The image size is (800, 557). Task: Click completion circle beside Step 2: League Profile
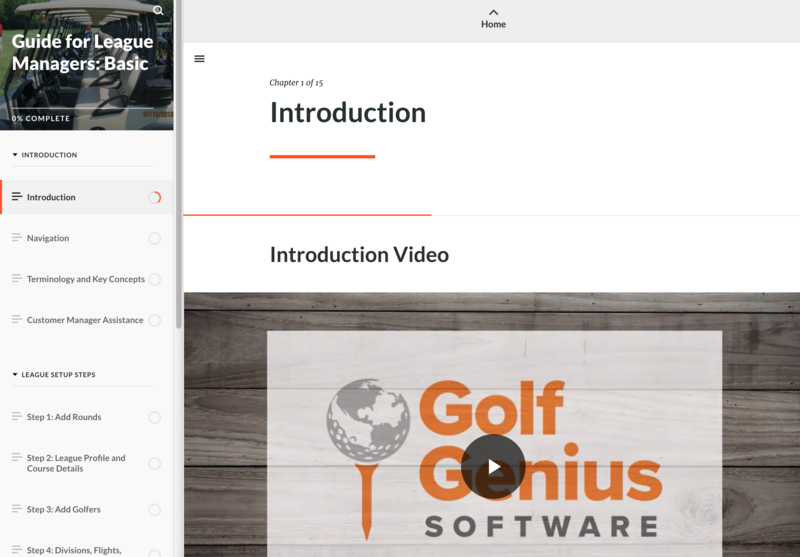pyautogui.click(x=155, y=463)
